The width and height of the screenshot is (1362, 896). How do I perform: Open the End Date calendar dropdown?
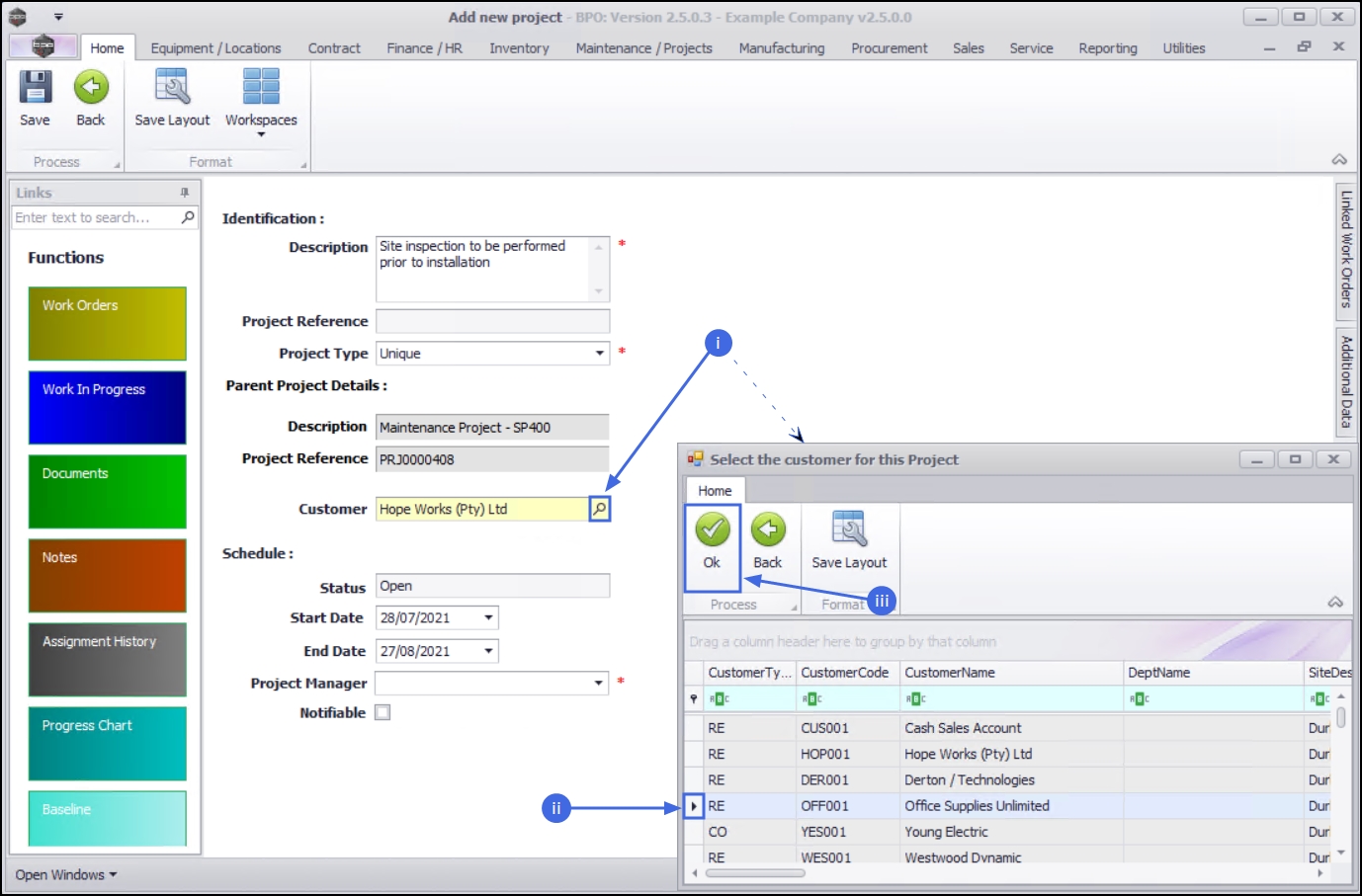click(488, 651)
